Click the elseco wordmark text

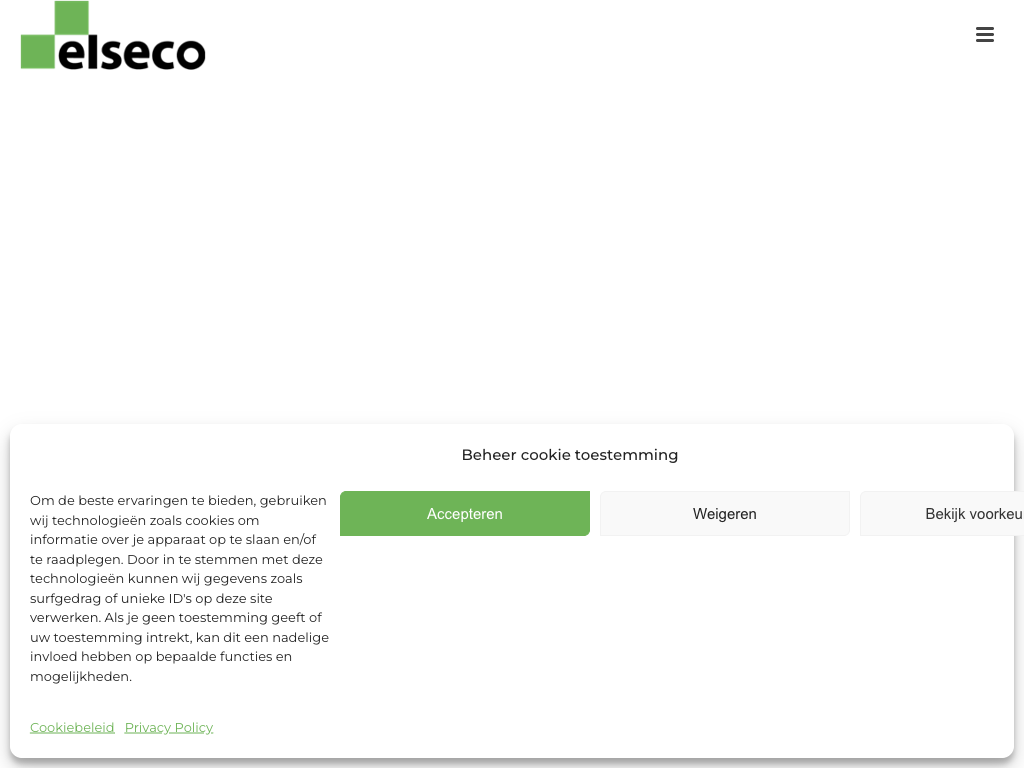(131, 52)
